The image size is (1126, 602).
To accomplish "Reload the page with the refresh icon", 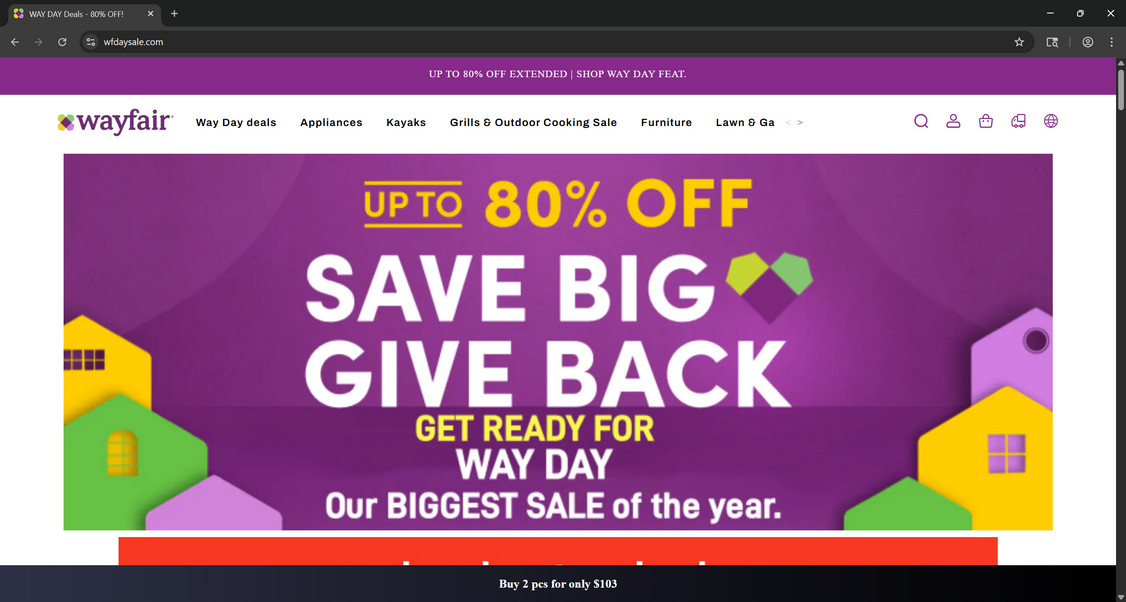I will 62,42.
